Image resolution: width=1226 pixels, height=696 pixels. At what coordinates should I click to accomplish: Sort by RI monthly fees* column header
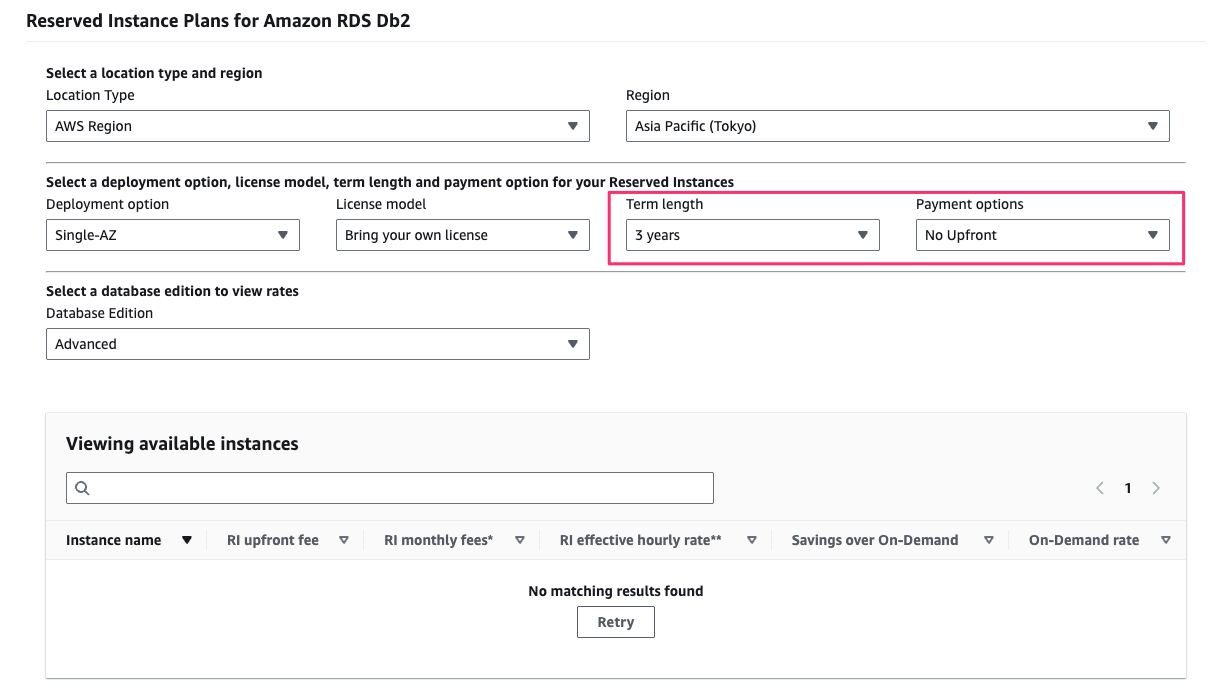(439, 540)
